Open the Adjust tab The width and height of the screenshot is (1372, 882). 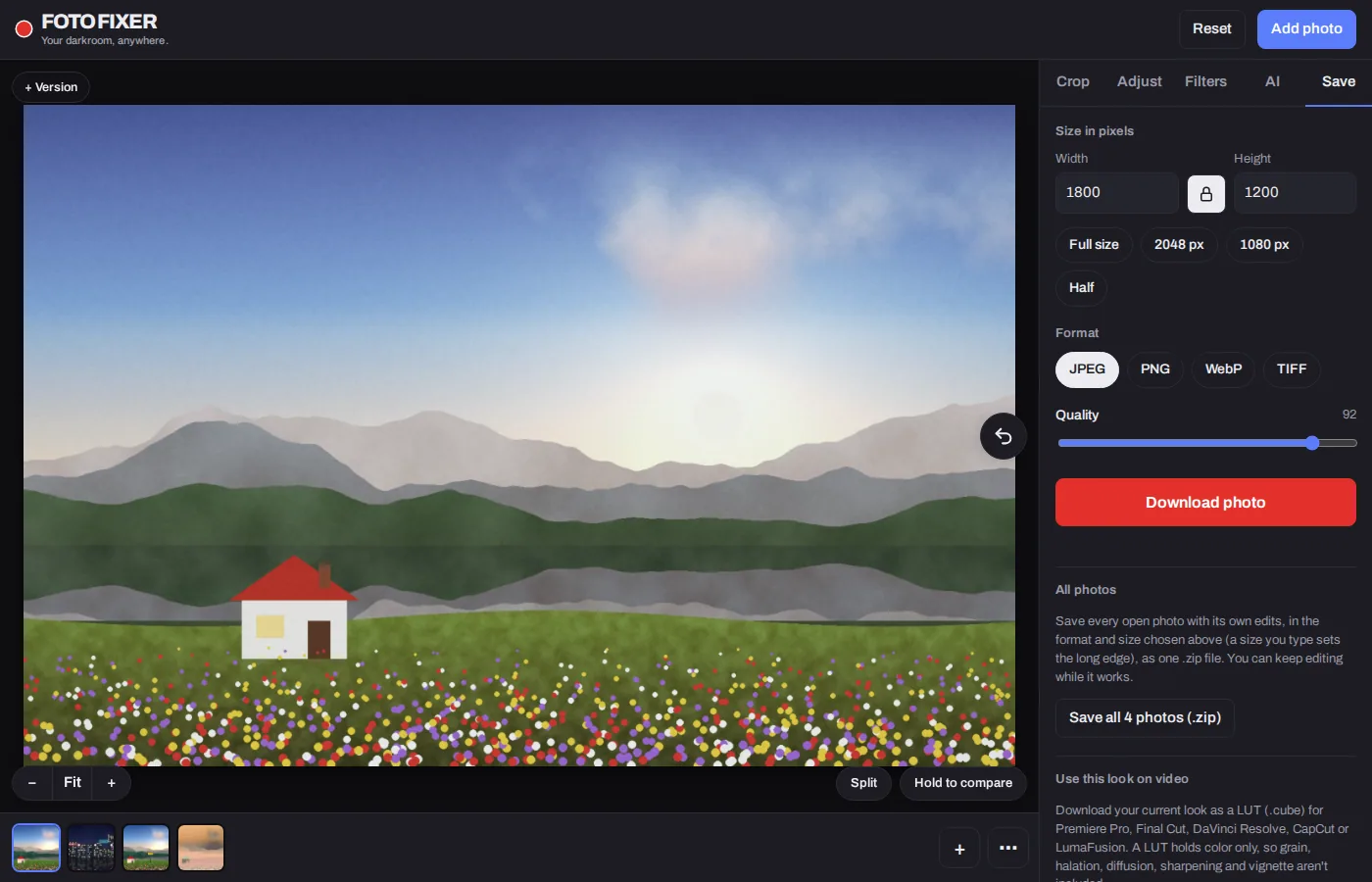click(x=1140, y=81)
